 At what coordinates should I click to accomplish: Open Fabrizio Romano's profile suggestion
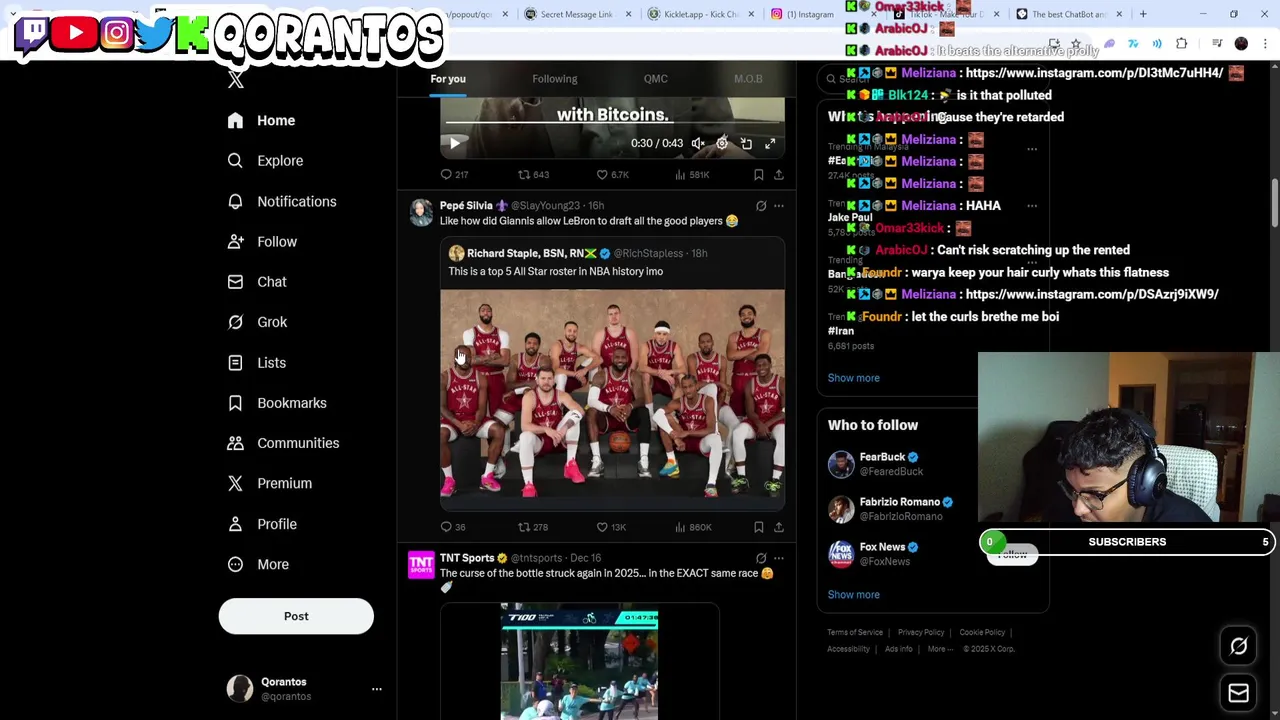point(899,502)
